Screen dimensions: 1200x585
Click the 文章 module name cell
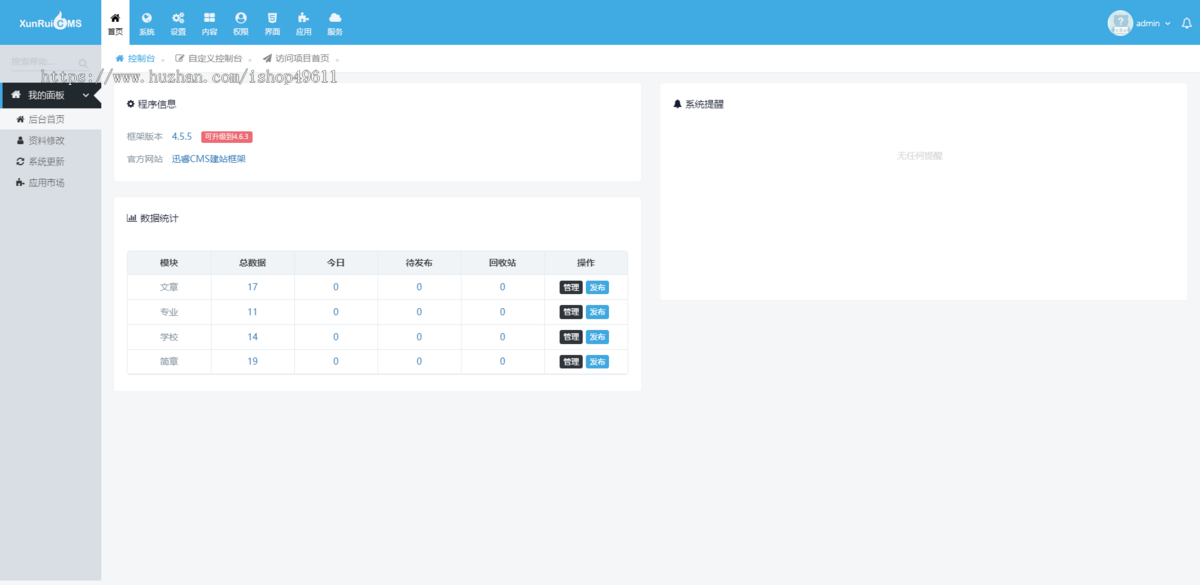[169, 287]
